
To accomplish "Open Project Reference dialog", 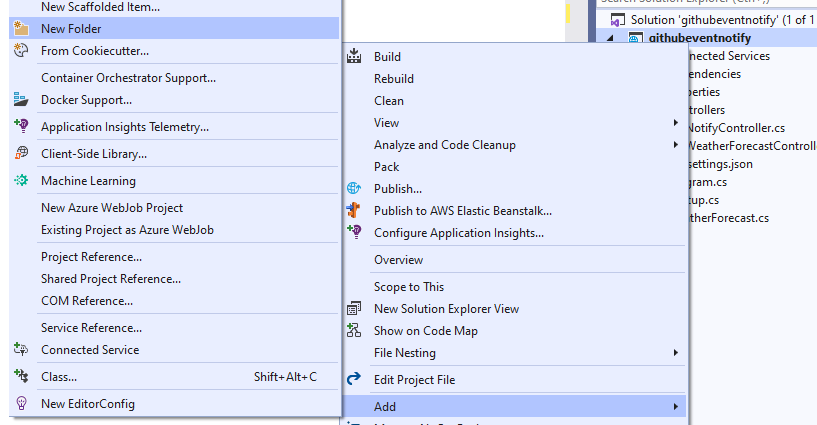I will 174,257.
